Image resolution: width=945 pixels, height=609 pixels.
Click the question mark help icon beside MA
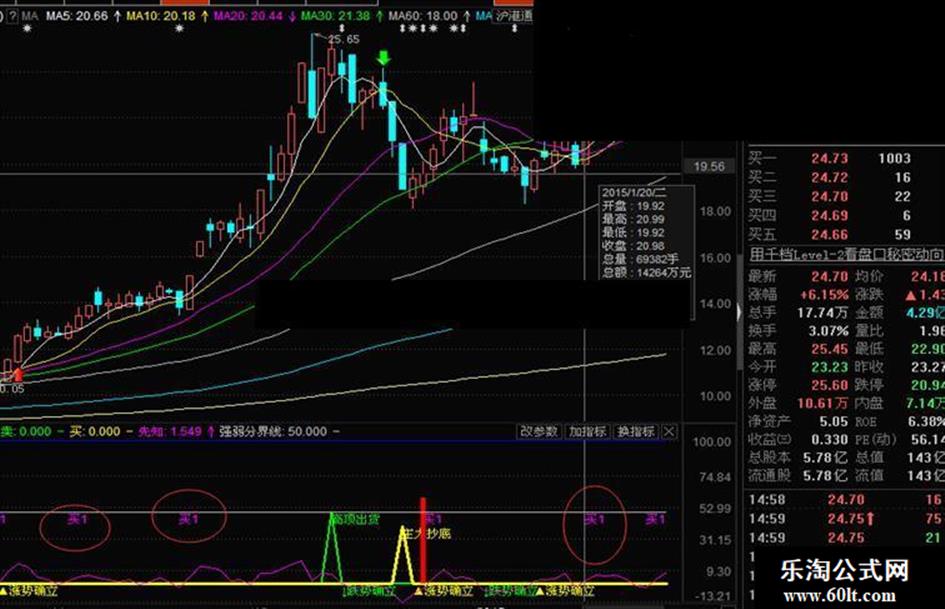point(12,16)
